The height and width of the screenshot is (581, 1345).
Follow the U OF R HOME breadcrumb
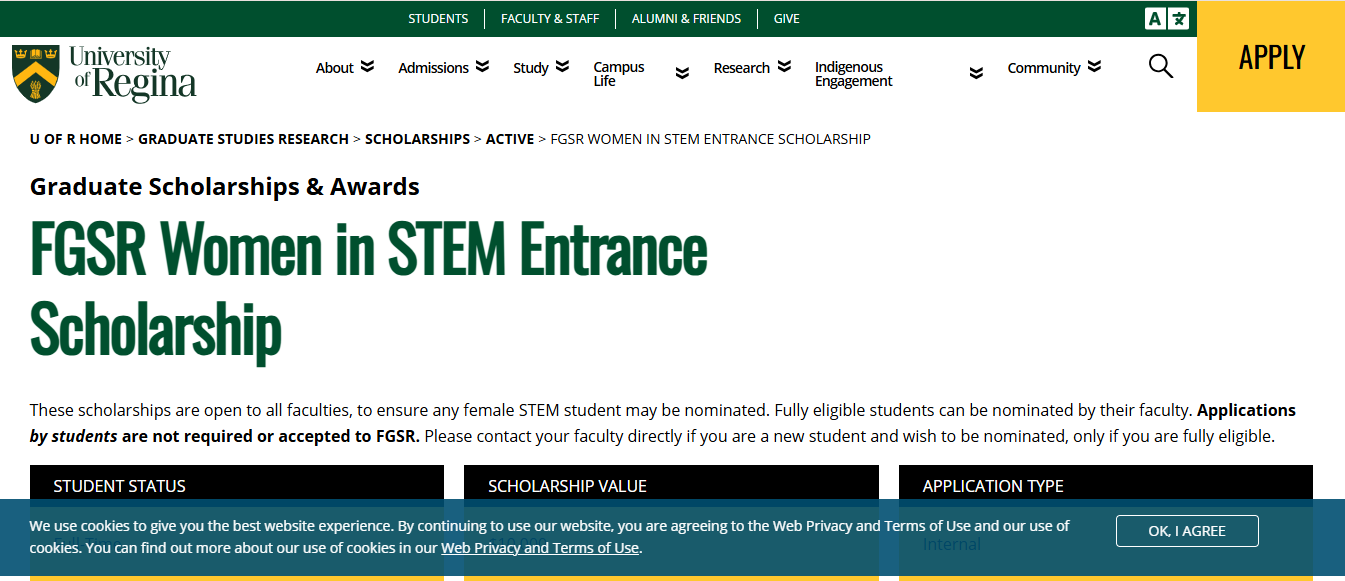tap(76, 139)
